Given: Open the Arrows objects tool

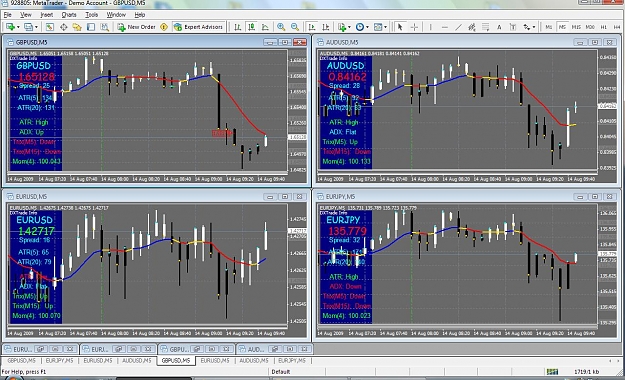Looking at the screenshot, I should click(x=527, y=27).
